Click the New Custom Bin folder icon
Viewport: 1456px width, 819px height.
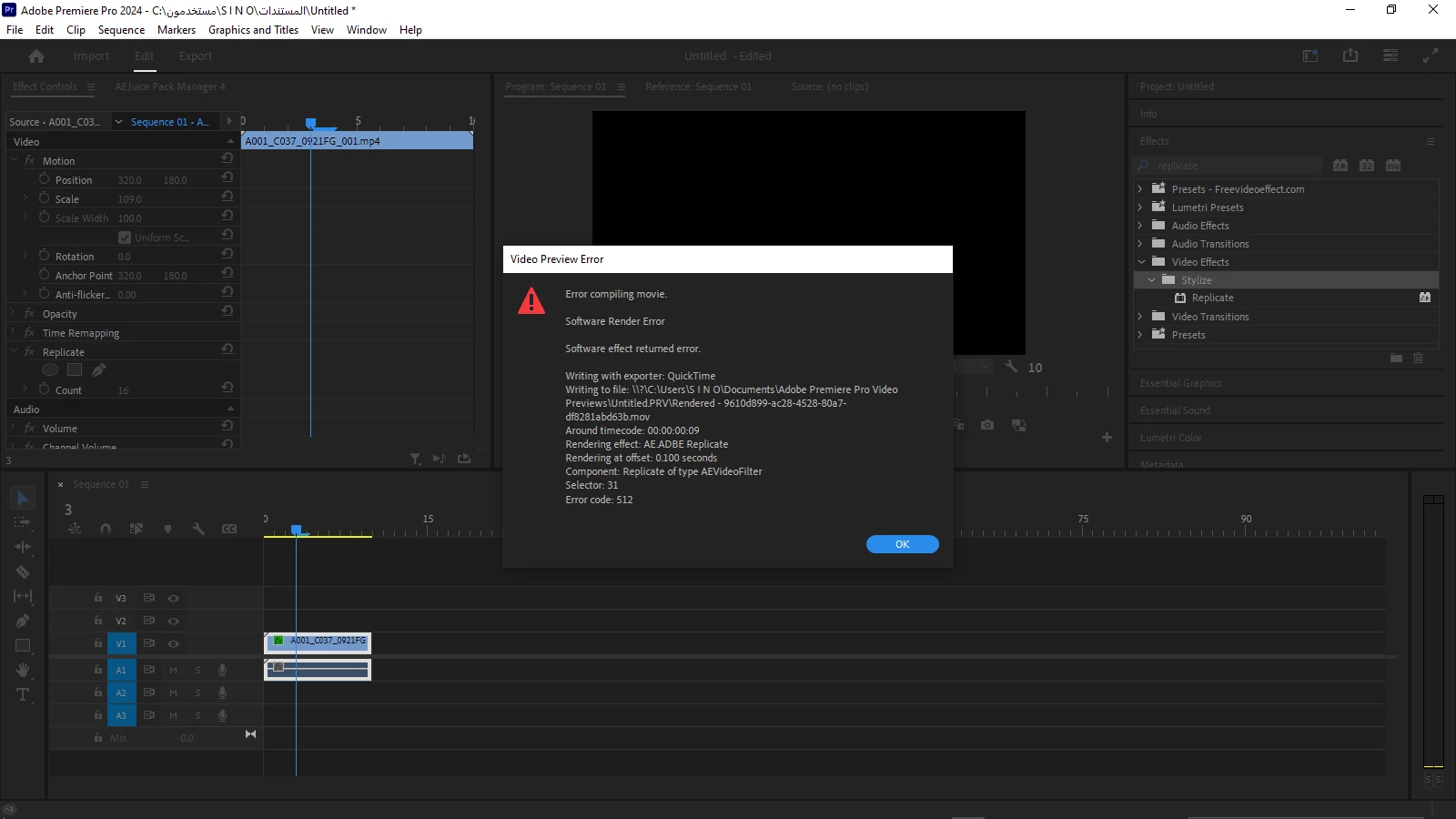(1396, 358)
